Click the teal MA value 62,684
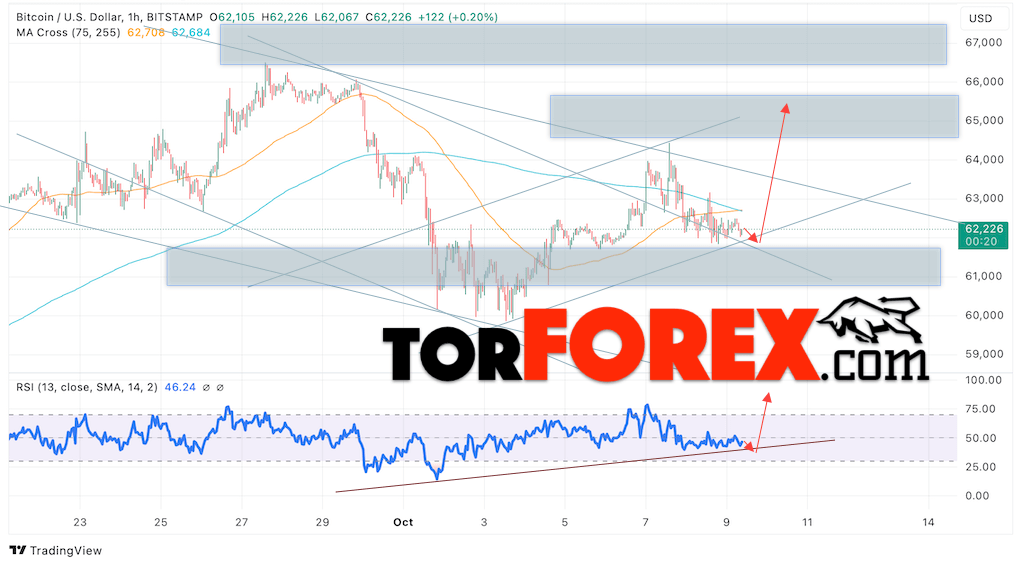 (191, 32)
